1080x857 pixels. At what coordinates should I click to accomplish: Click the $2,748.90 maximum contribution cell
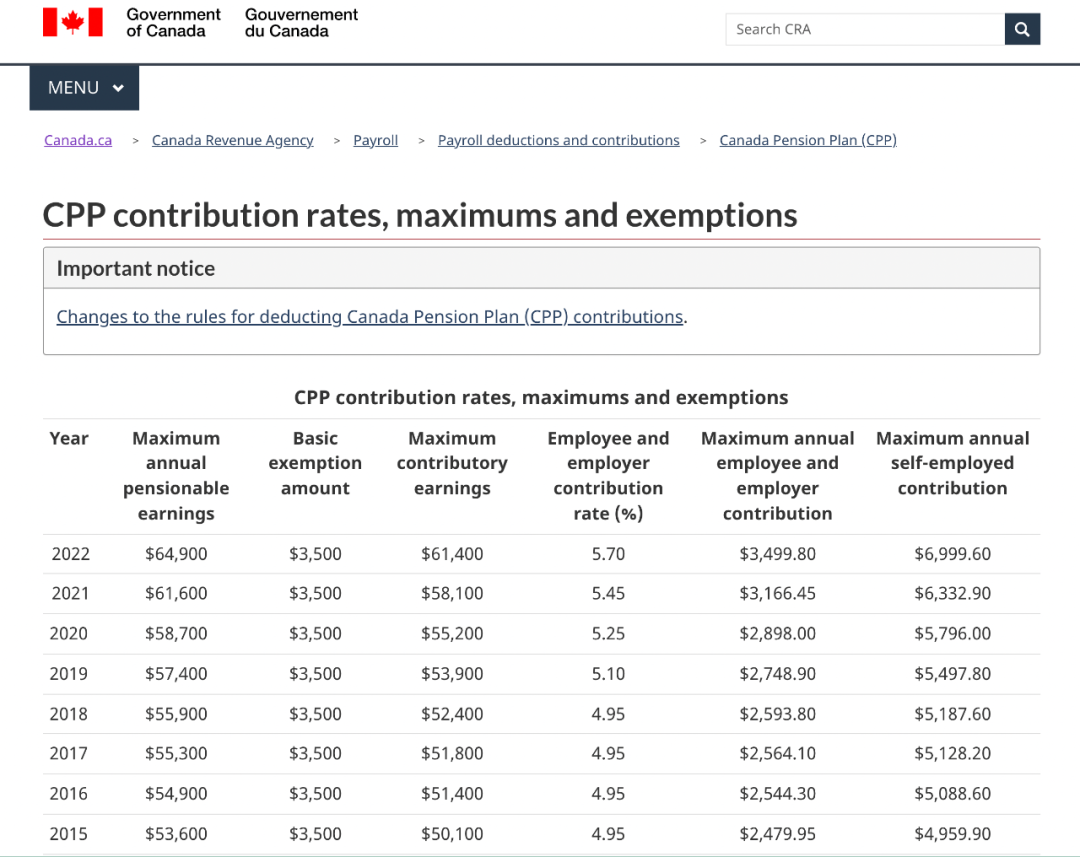777,674
